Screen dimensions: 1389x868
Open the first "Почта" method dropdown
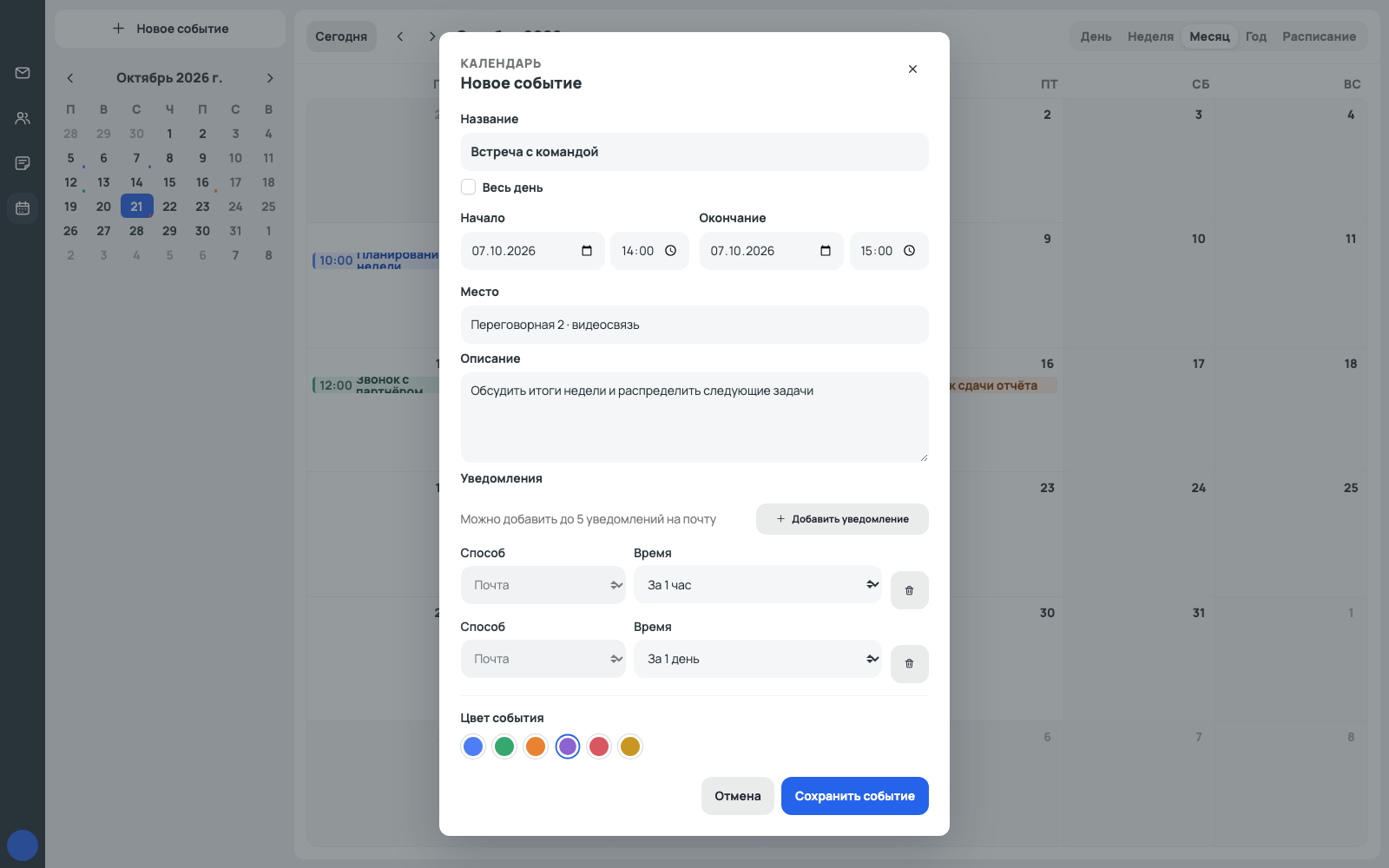[x=543, y=585]
